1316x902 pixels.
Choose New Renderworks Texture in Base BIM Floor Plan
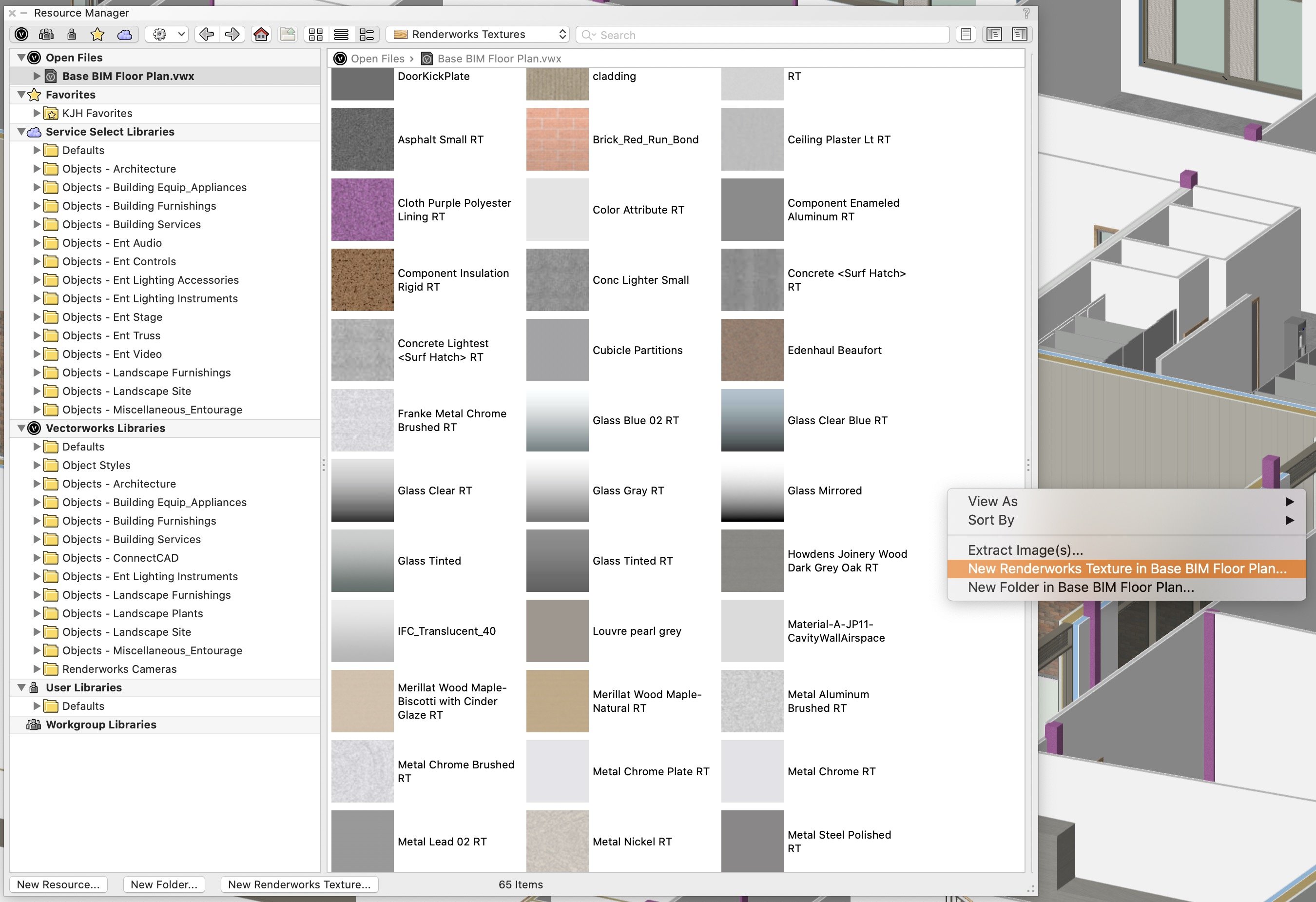[1126, 569]
